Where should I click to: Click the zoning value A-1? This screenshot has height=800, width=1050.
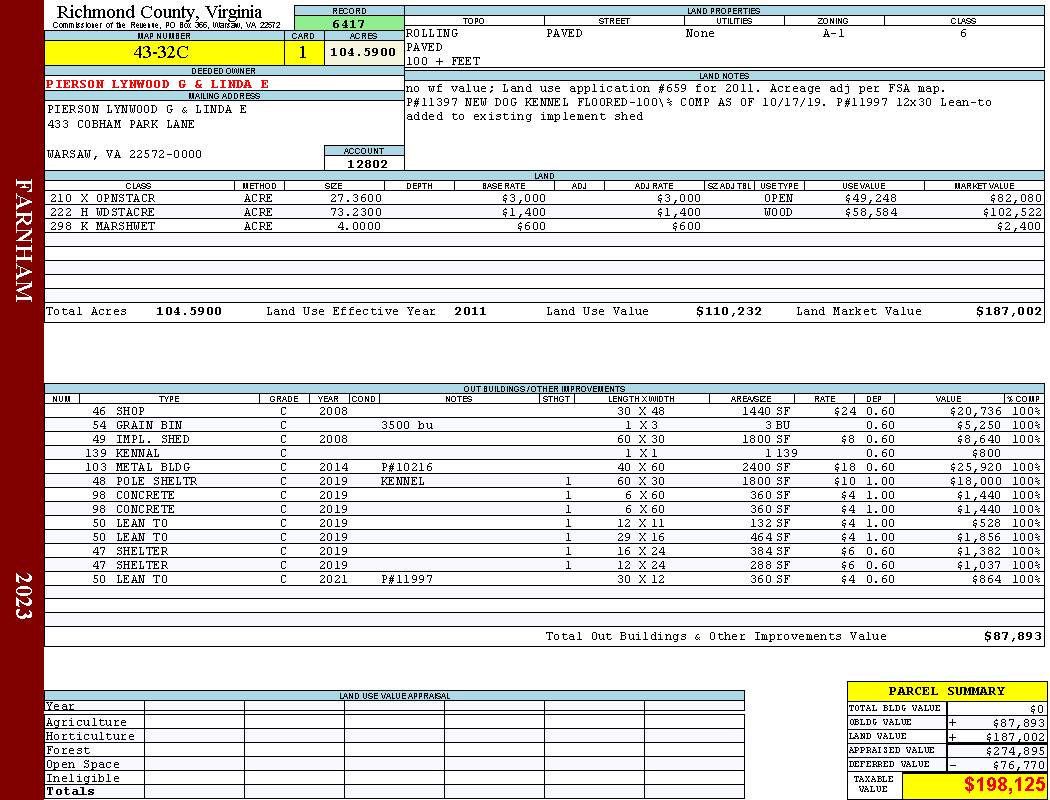tap(833, 33)
